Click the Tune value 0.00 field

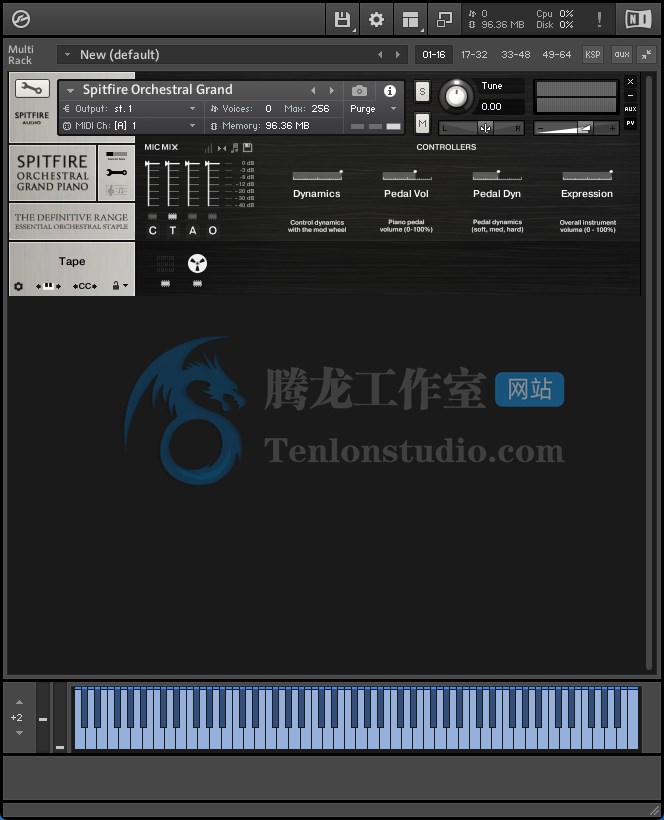(x=501, y=107)
